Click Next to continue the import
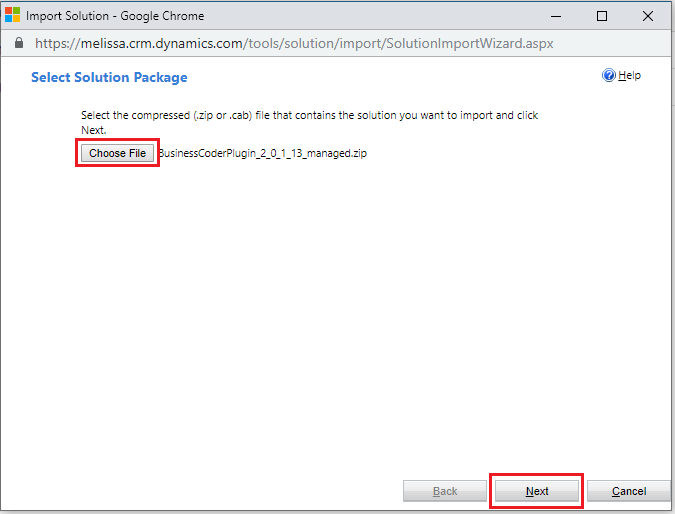This screenshot has height=514, width=675. click(x=537, y=491)
